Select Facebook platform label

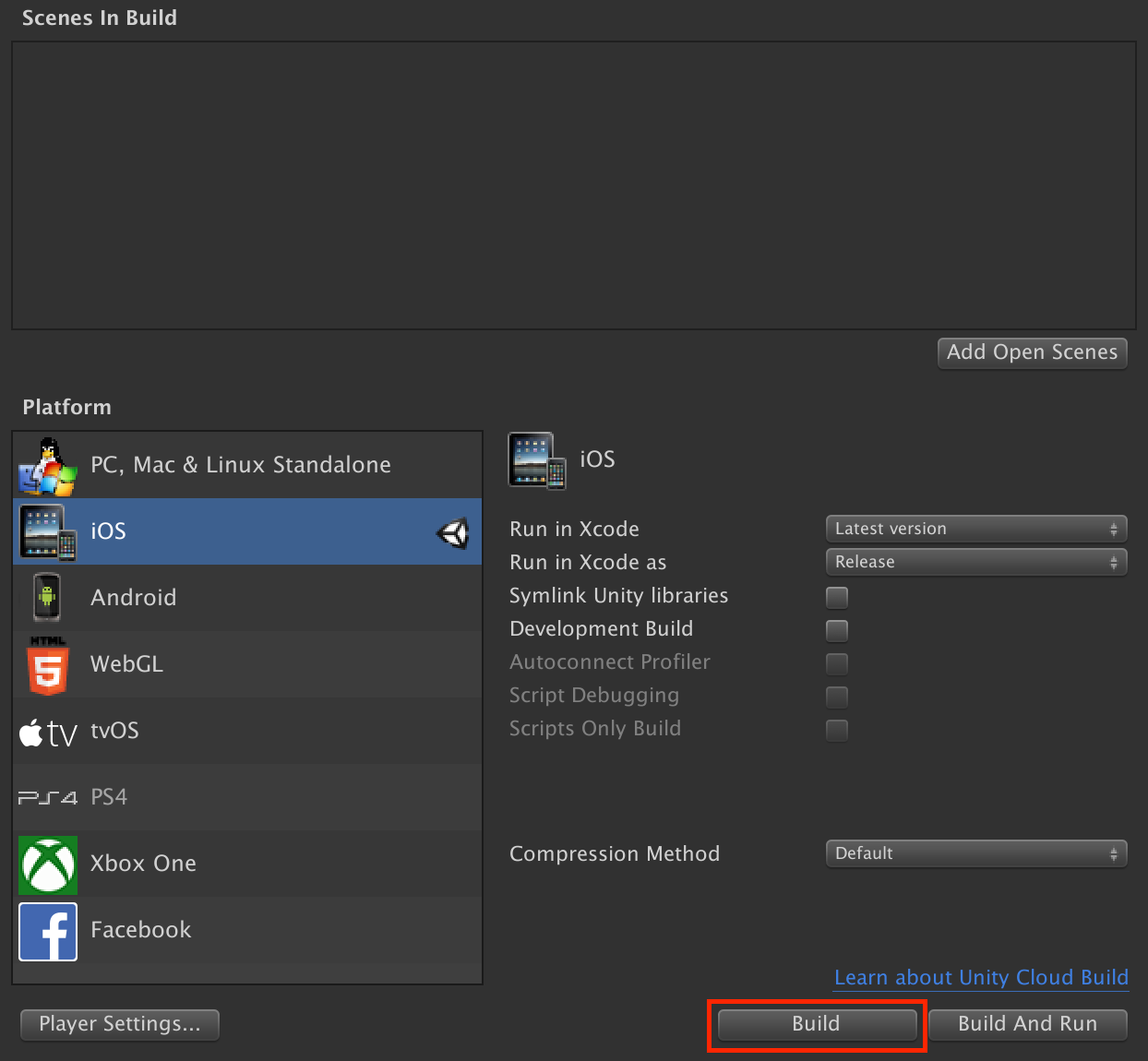(140, 930)
